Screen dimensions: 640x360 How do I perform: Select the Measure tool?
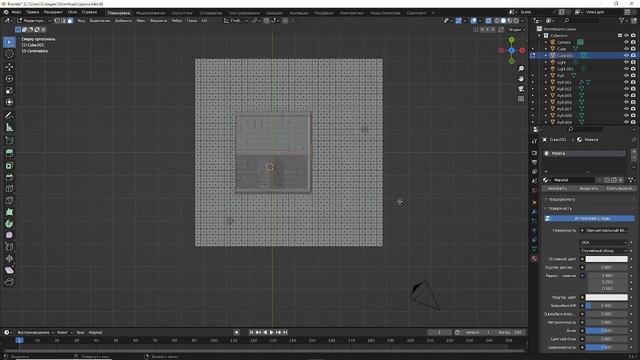click(x=9, y=127)
